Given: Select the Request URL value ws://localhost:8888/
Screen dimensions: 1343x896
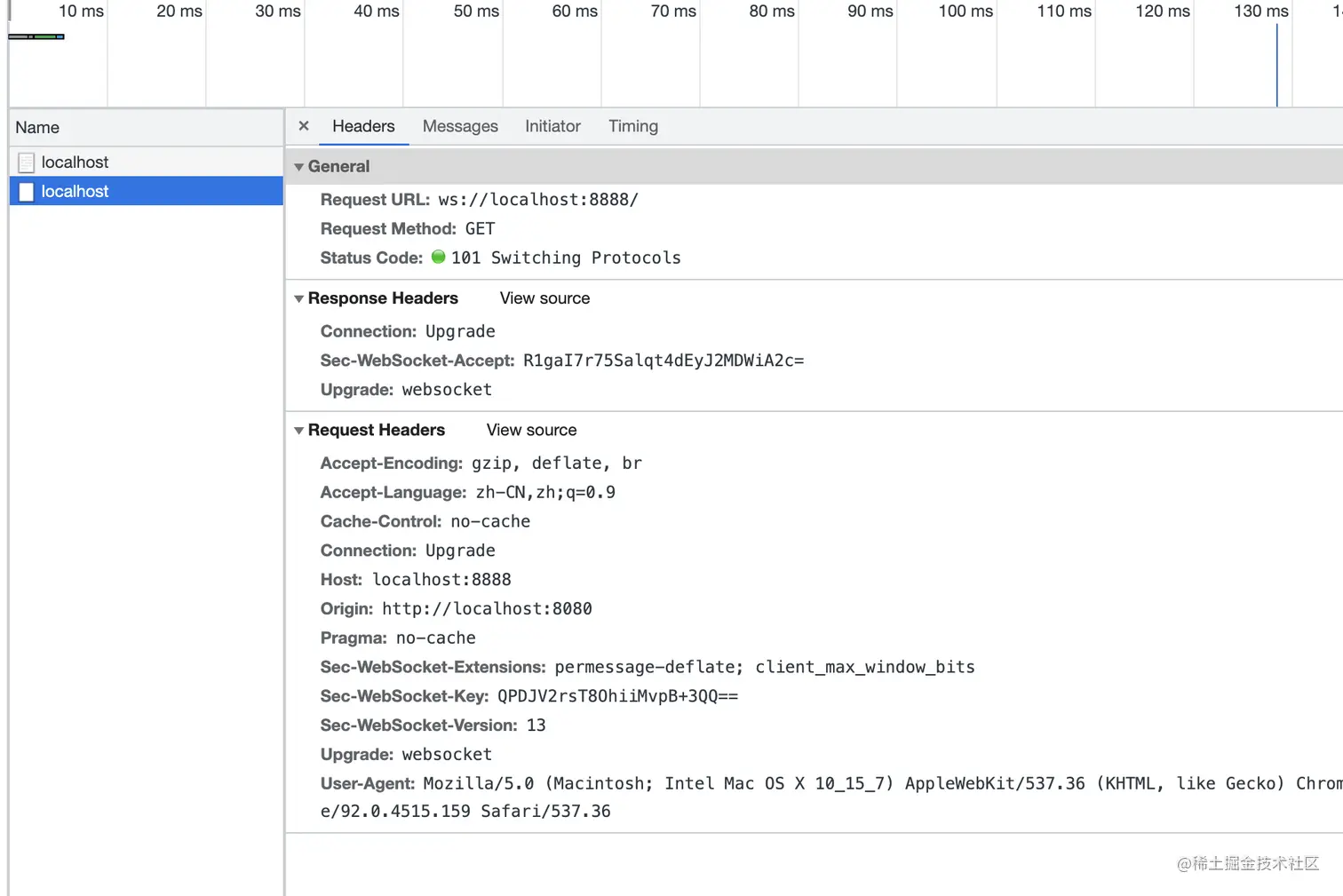Looking at the screenshot, I should [x=538, y=200].
